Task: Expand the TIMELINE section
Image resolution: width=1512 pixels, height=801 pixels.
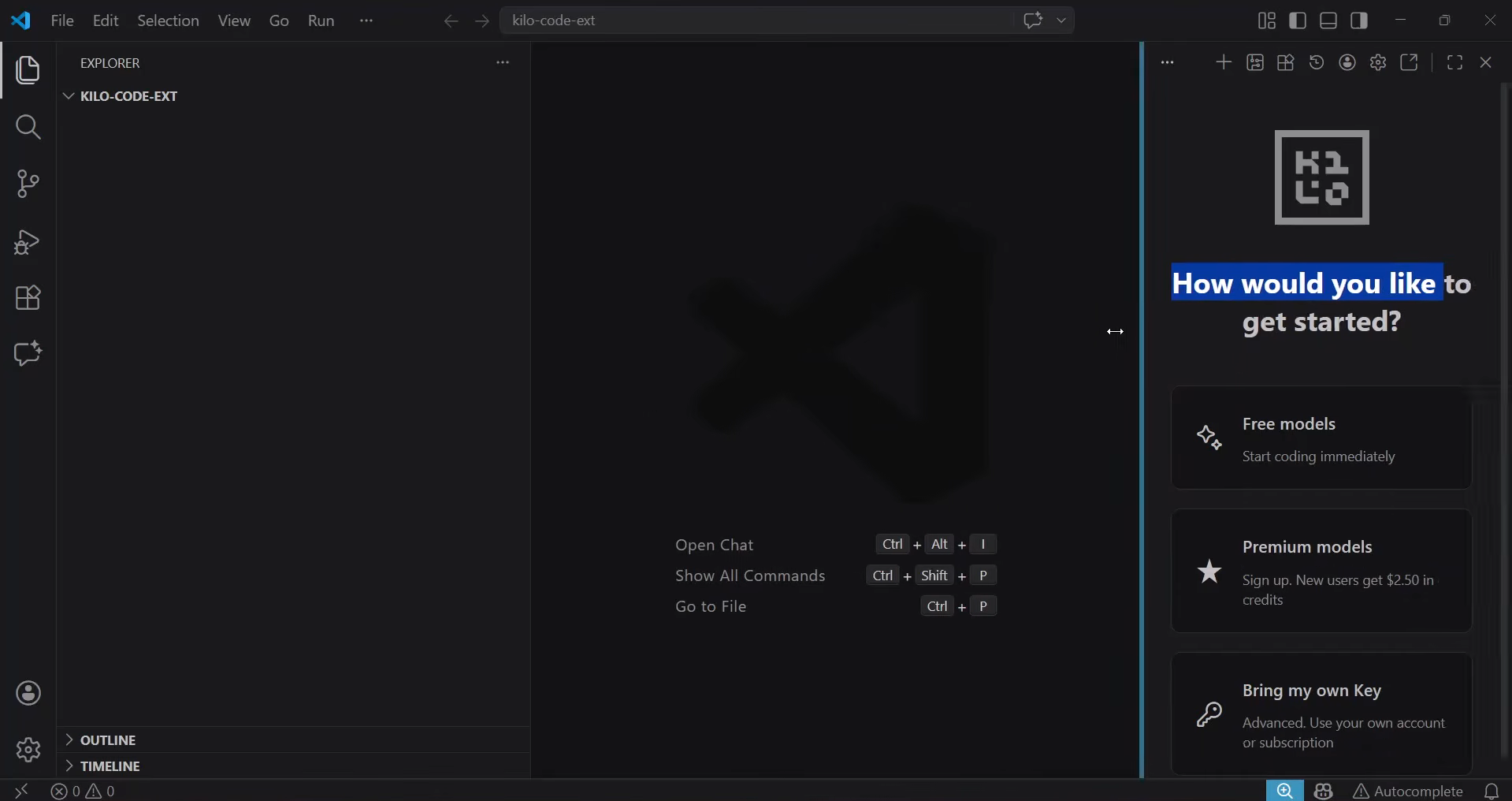Action: coord(294,766)
